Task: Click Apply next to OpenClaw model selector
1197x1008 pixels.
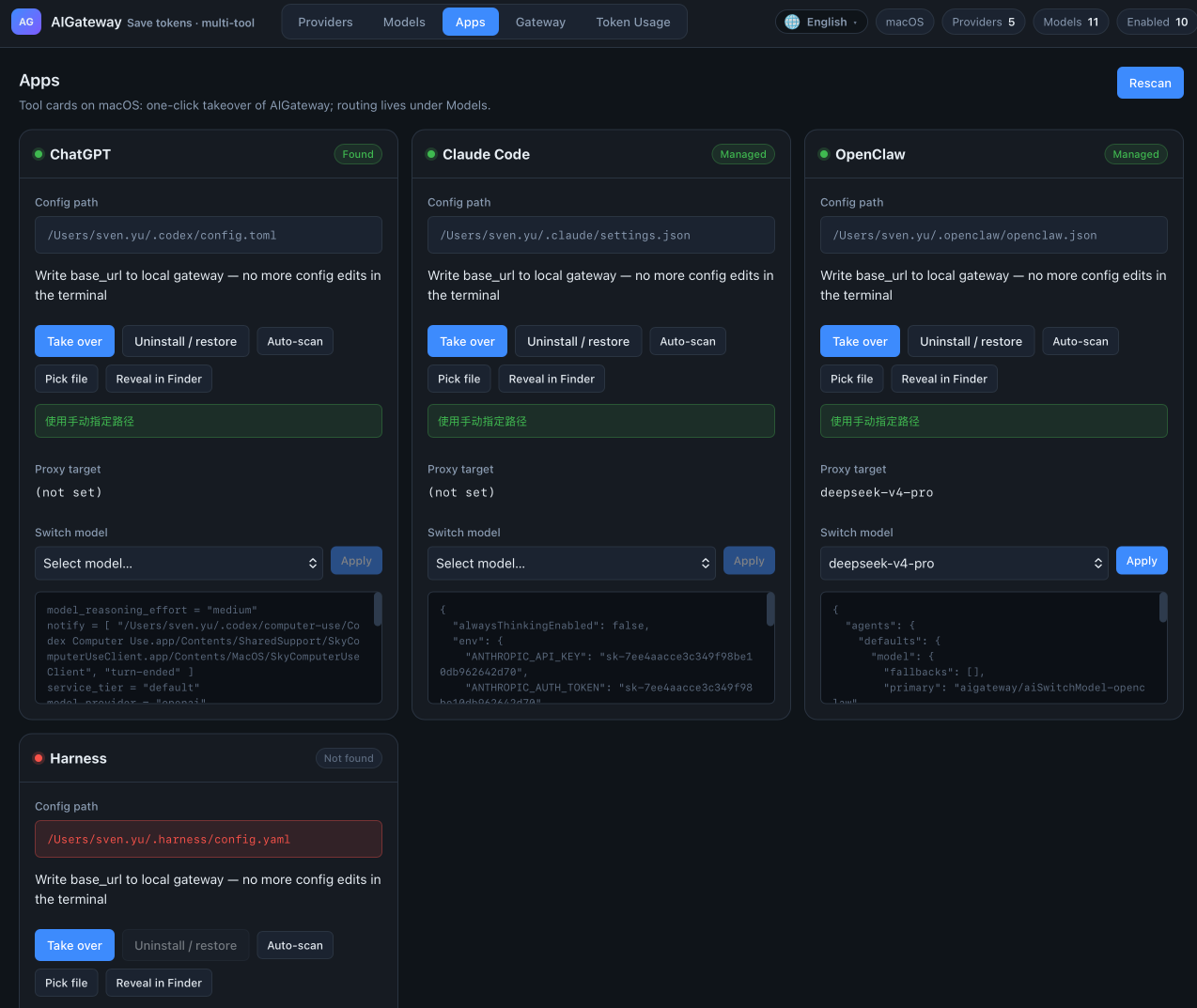Action: tap(1142, 561)
